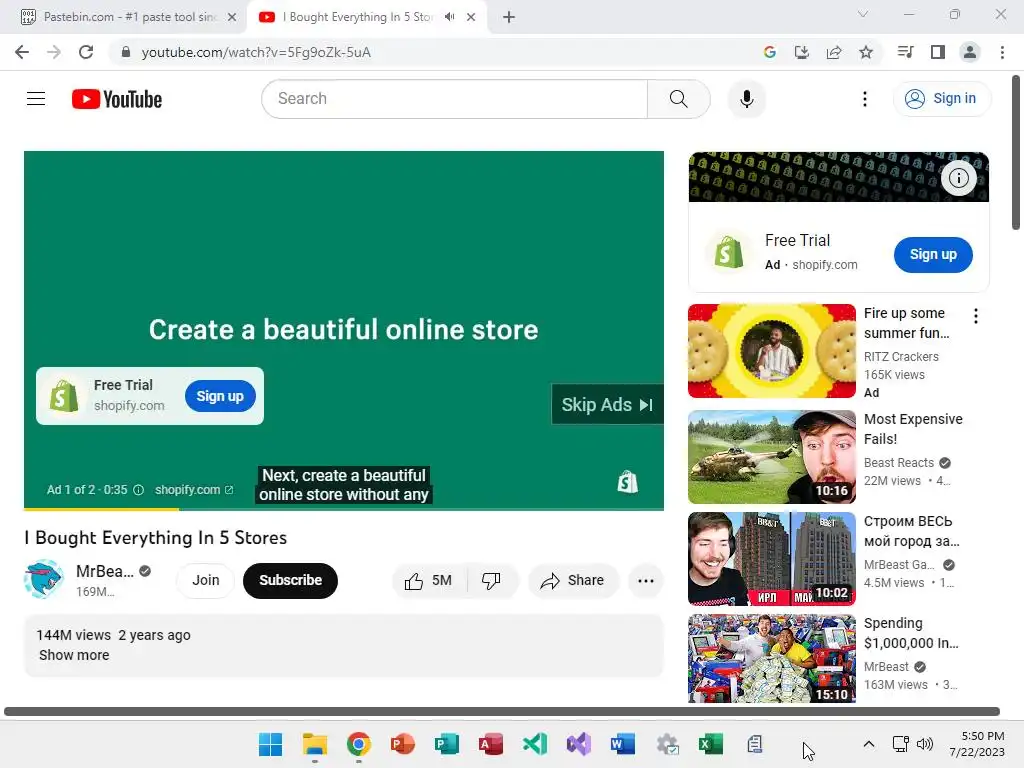Viewport: 1024px width, 768px height.
Task: Start voice search with microphone icon
Action: (746, 99)
